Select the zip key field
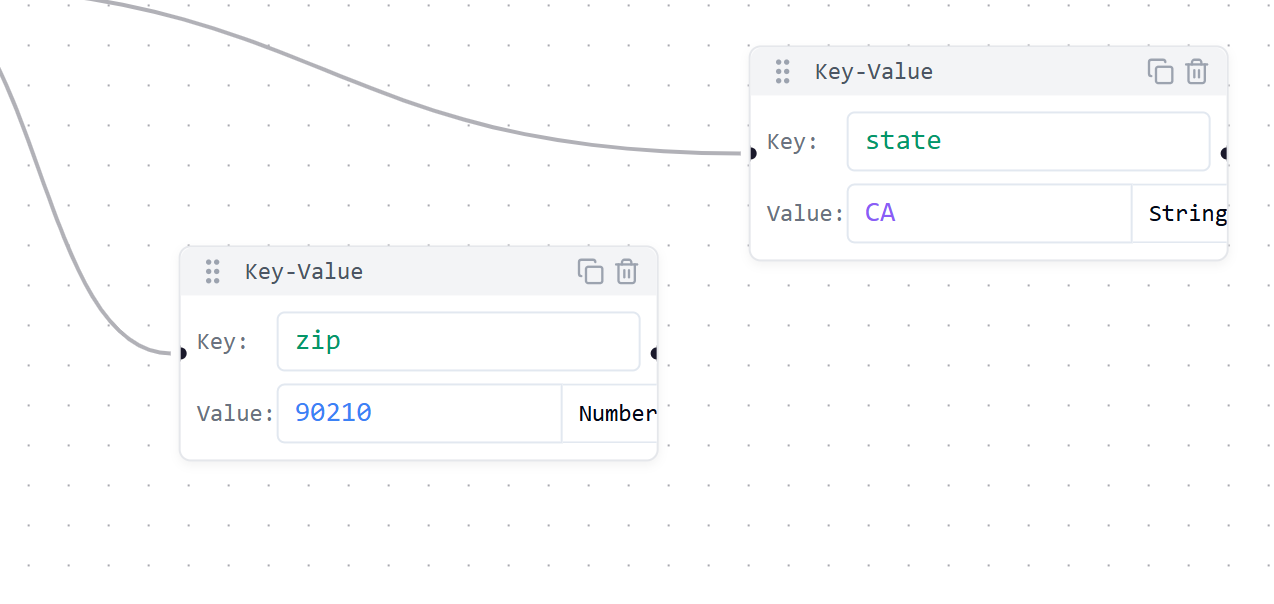This screenshot has width=1274, height=604. 458,341
